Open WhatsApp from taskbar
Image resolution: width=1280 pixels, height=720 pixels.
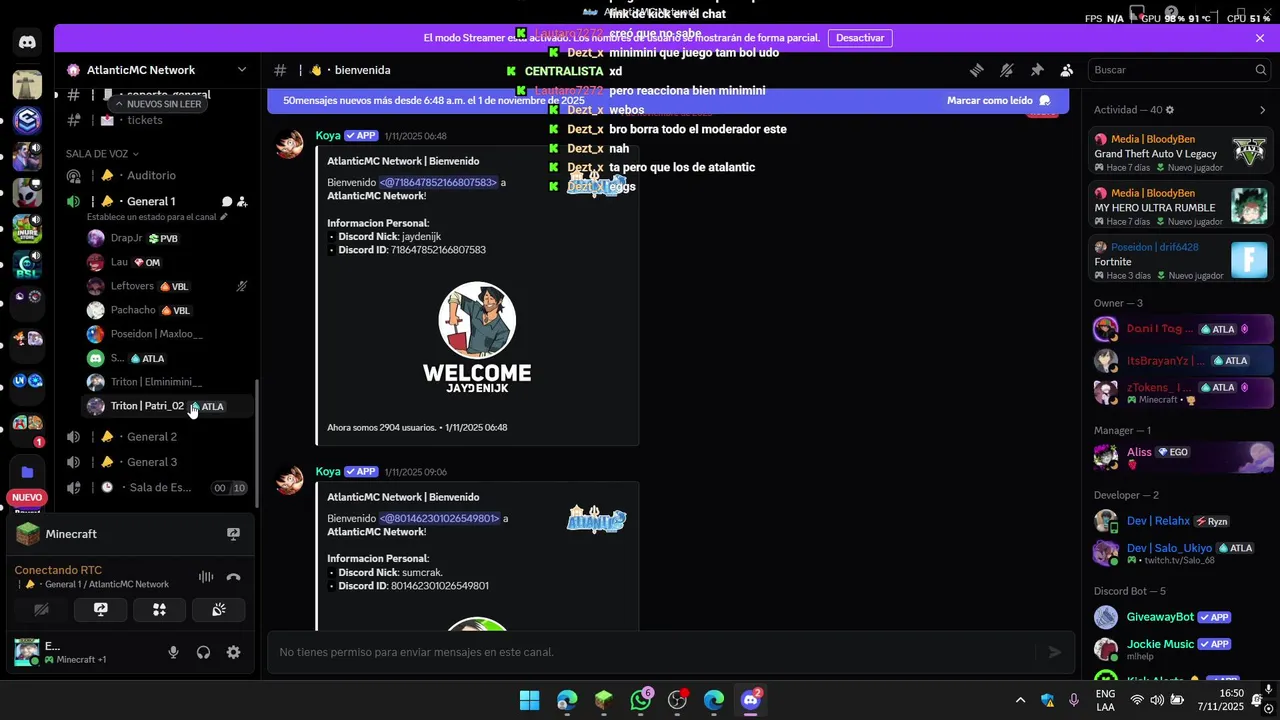641,700
